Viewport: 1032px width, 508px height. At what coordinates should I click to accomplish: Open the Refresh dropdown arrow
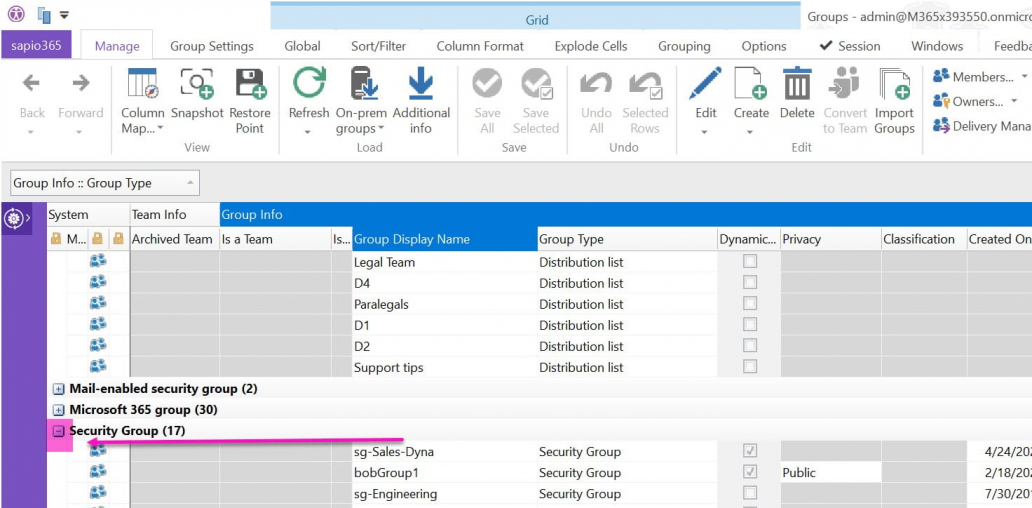point(309,132)
